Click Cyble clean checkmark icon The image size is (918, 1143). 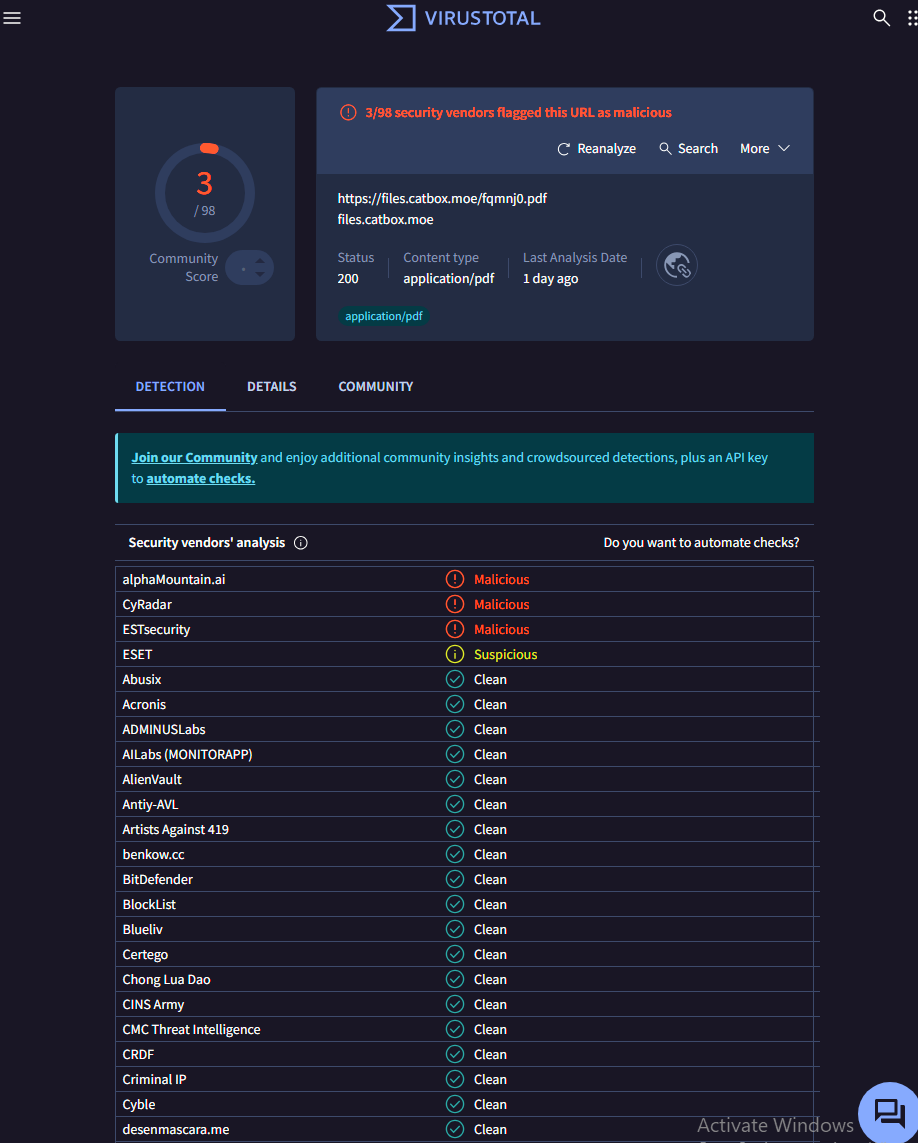pos(455,1104)
